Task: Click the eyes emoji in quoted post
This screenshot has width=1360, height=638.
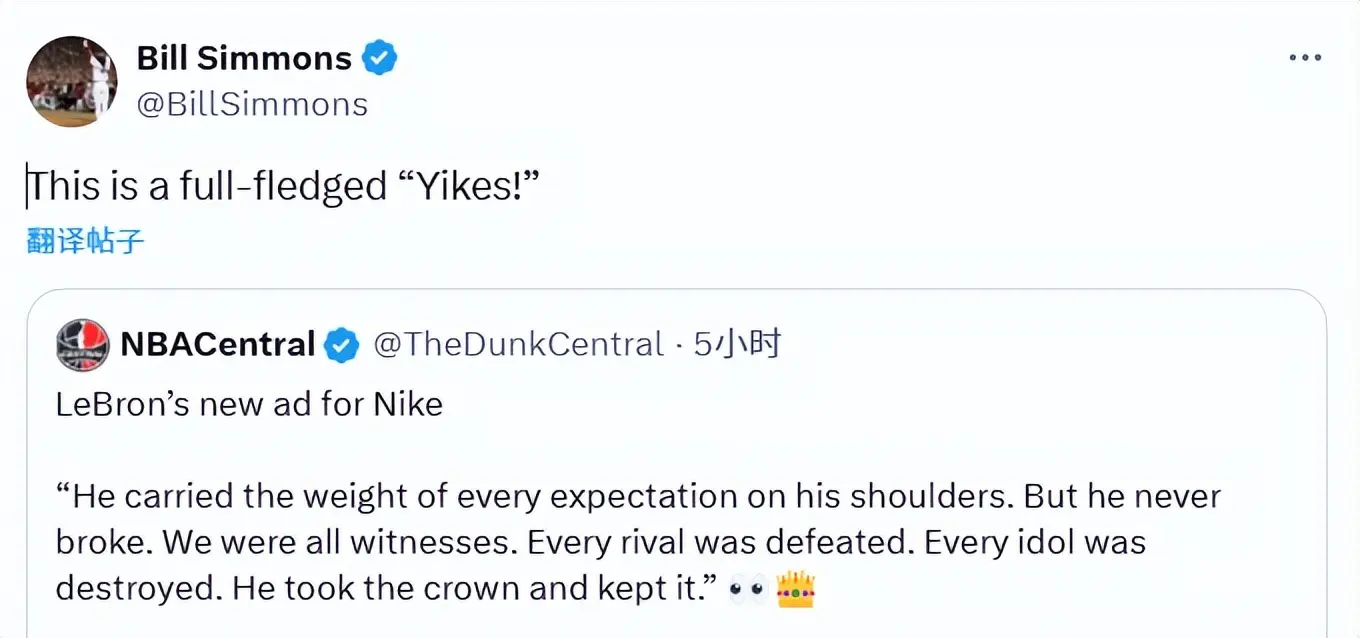Action: pos(746,590)
